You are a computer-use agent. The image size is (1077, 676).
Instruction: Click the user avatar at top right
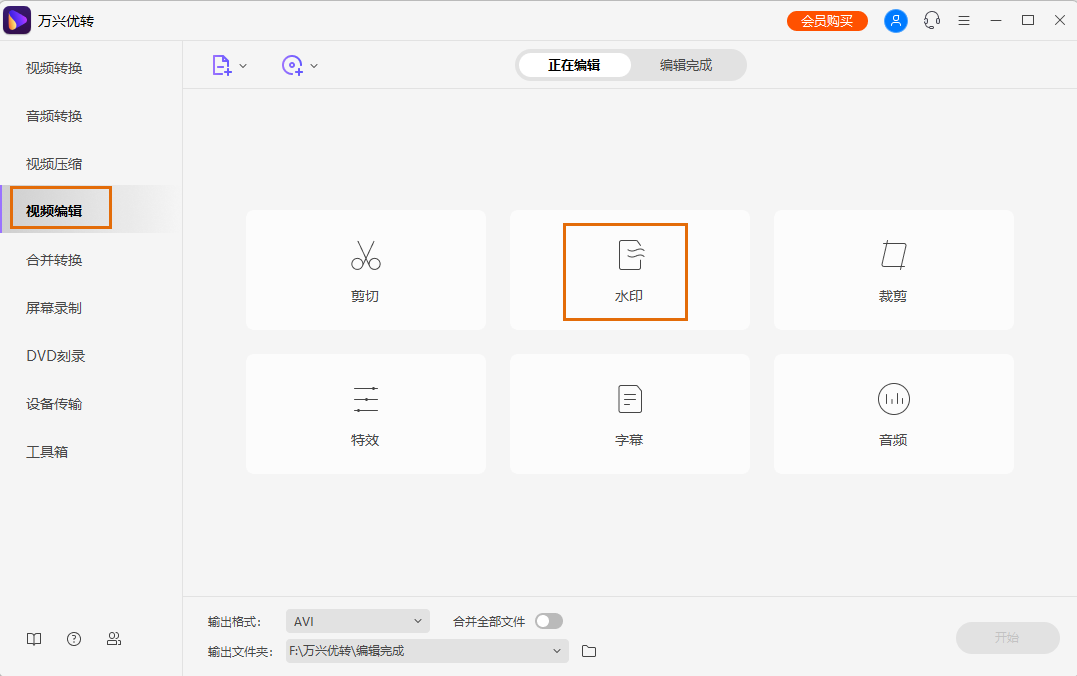tap(895, 20)
